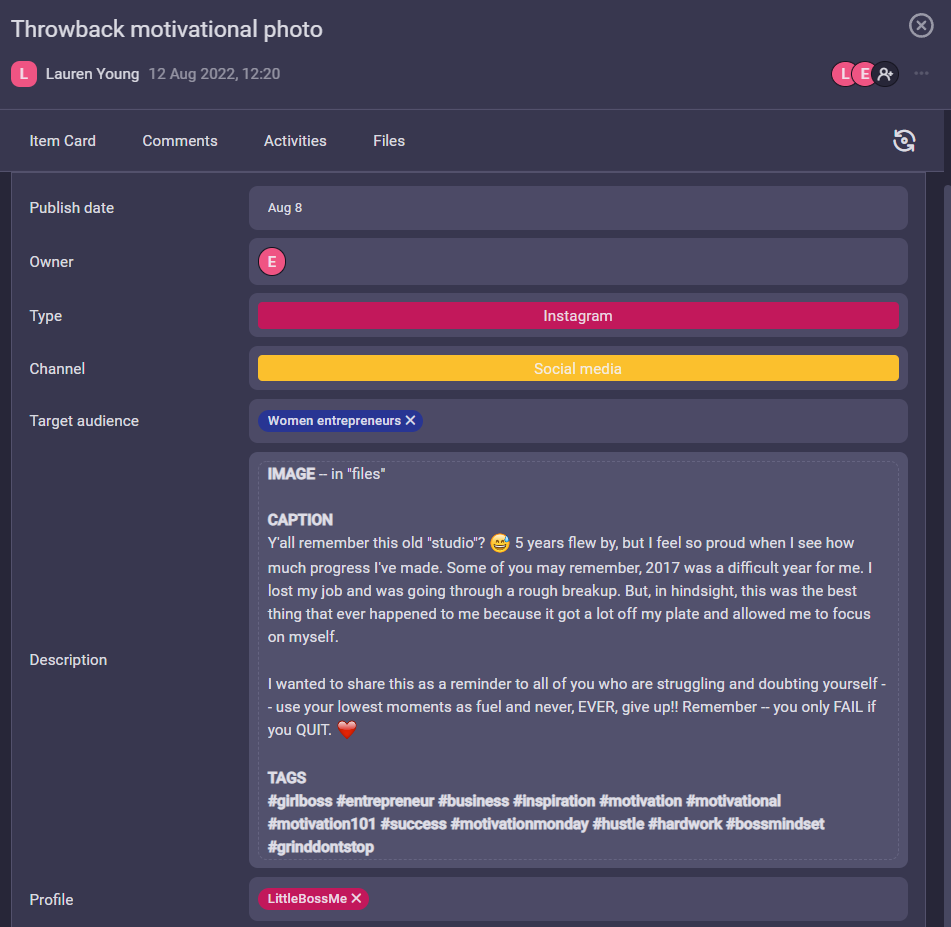951x927 pixels.
Task: Go to the Files tab
Action: (389, 141)
